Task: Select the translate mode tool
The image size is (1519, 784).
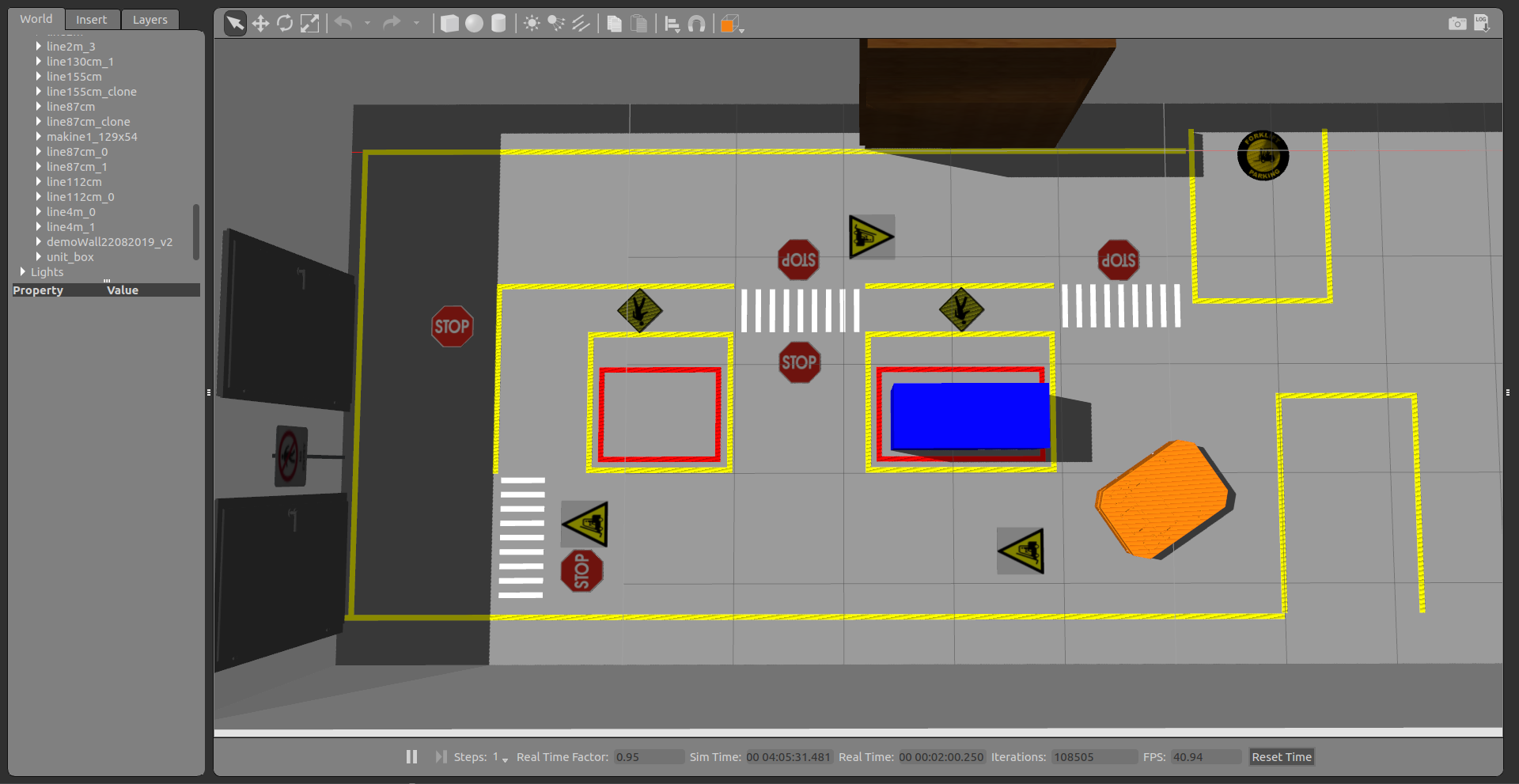Action: coord(260,24)
